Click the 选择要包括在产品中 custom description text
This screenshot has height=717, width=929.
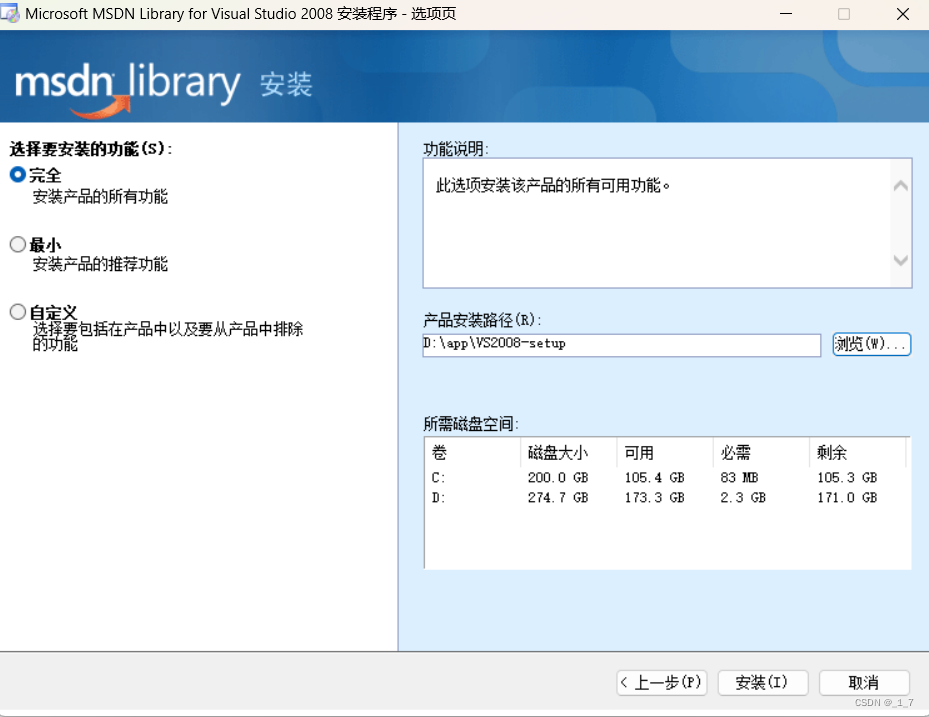168,336
